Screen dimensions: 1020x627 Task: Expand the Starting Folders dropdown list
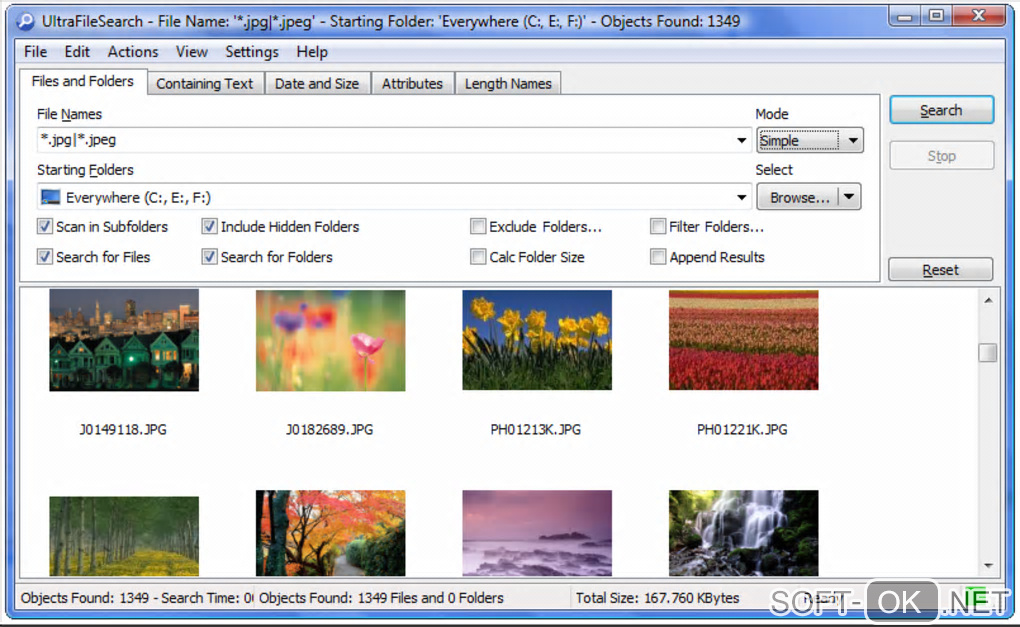[741, 197]
